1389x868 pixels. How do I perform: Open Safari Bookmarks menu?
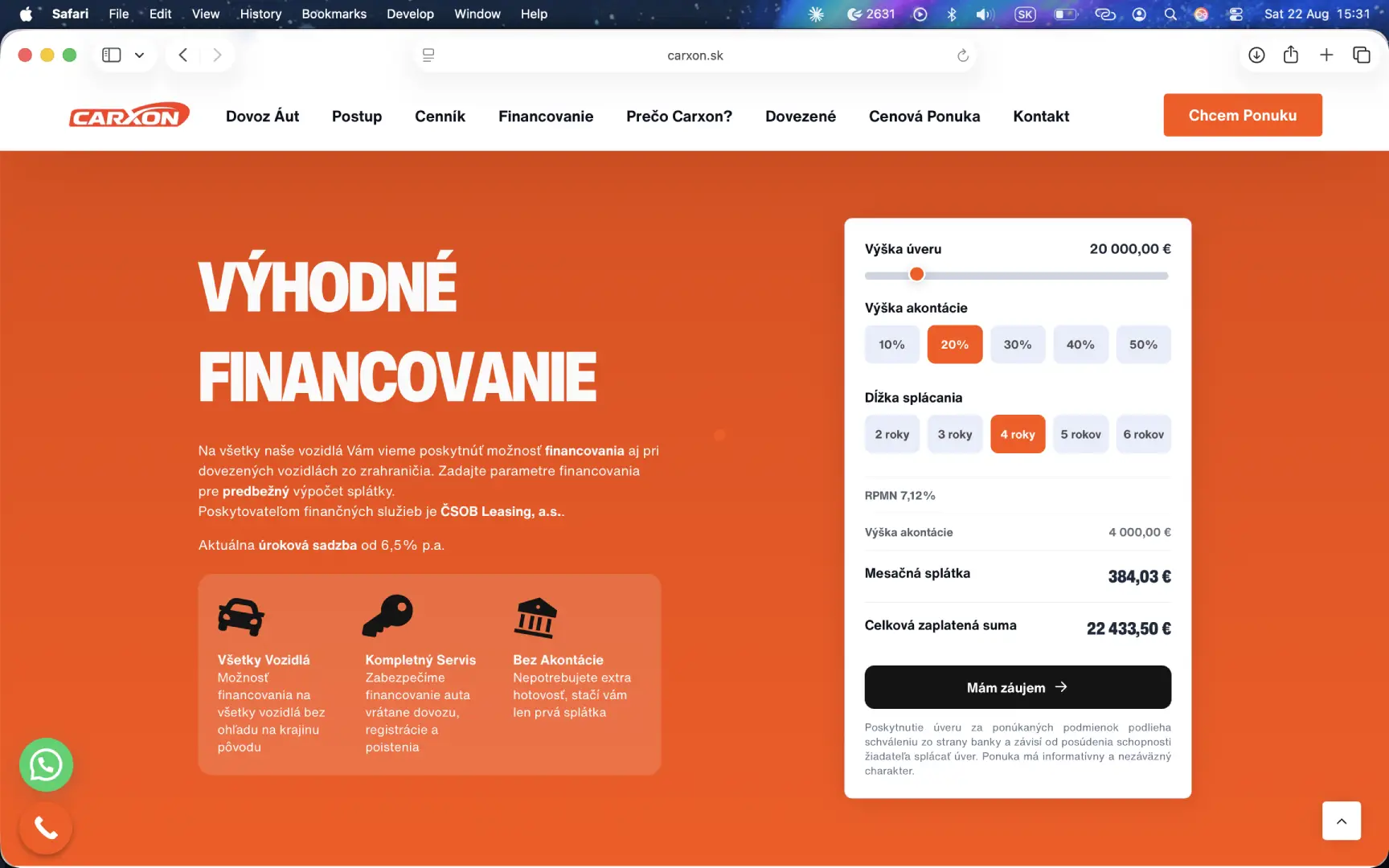point(334,14)
